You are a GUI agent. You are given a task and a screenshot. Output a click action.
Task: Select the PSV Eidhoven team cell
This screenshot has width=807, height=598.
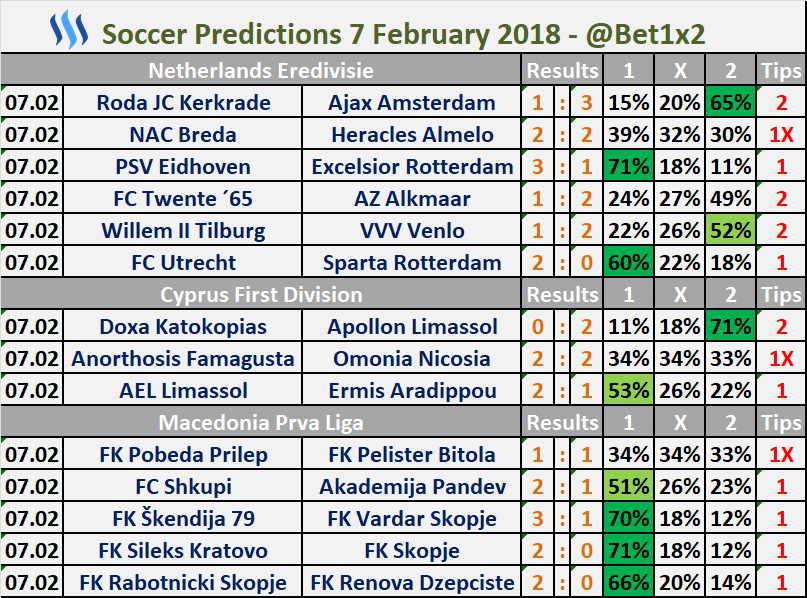[x=184, y=167]
